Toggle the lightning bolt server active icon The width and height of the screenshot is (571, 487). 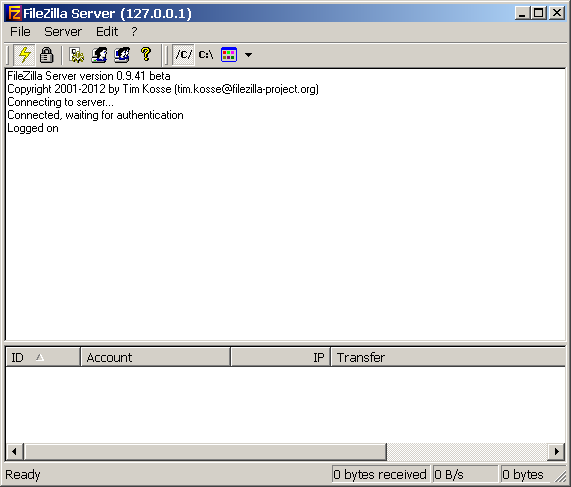click(x=24, y=55)
